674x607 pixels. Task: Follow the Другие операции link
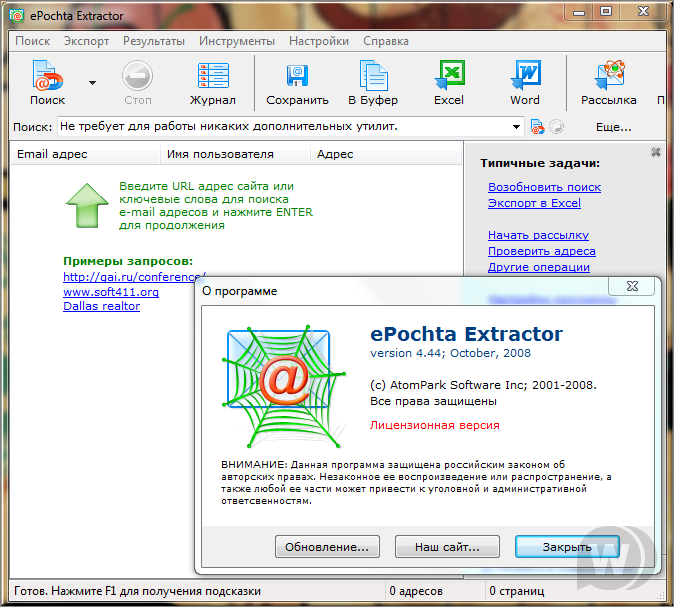pyautogui.click(x=539, y=267)
